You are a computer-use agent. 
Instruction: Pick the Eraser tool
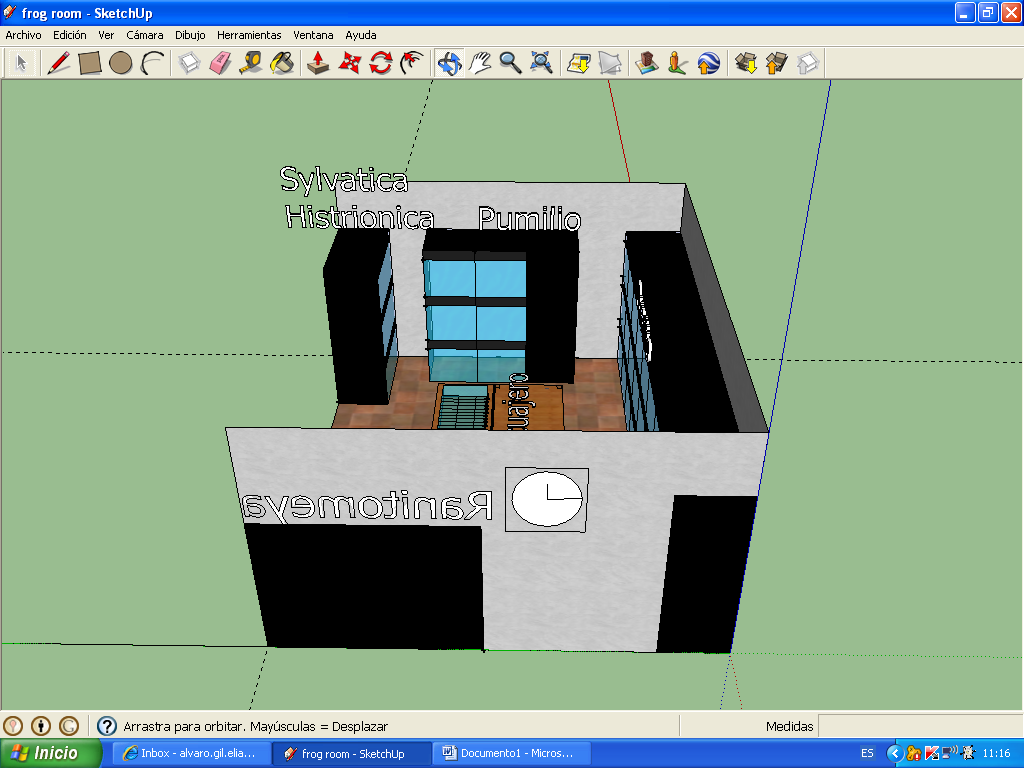coord(220,63)
